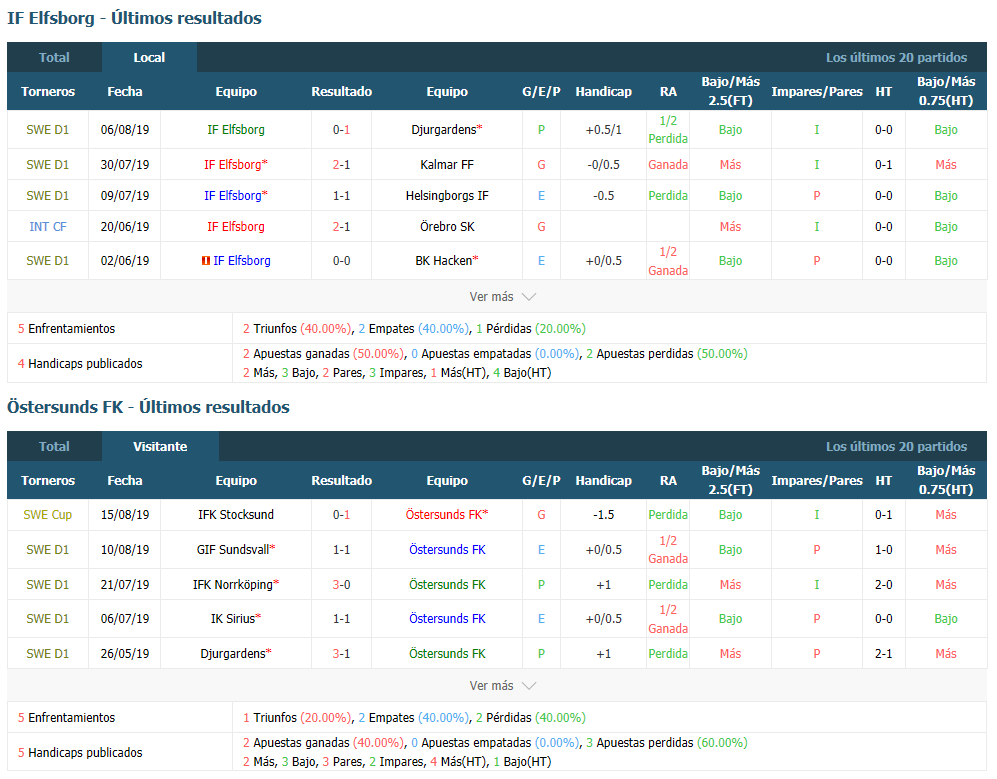997x779 pixels.
Task: Click SWE Cup tournament label
Action: 48,514
